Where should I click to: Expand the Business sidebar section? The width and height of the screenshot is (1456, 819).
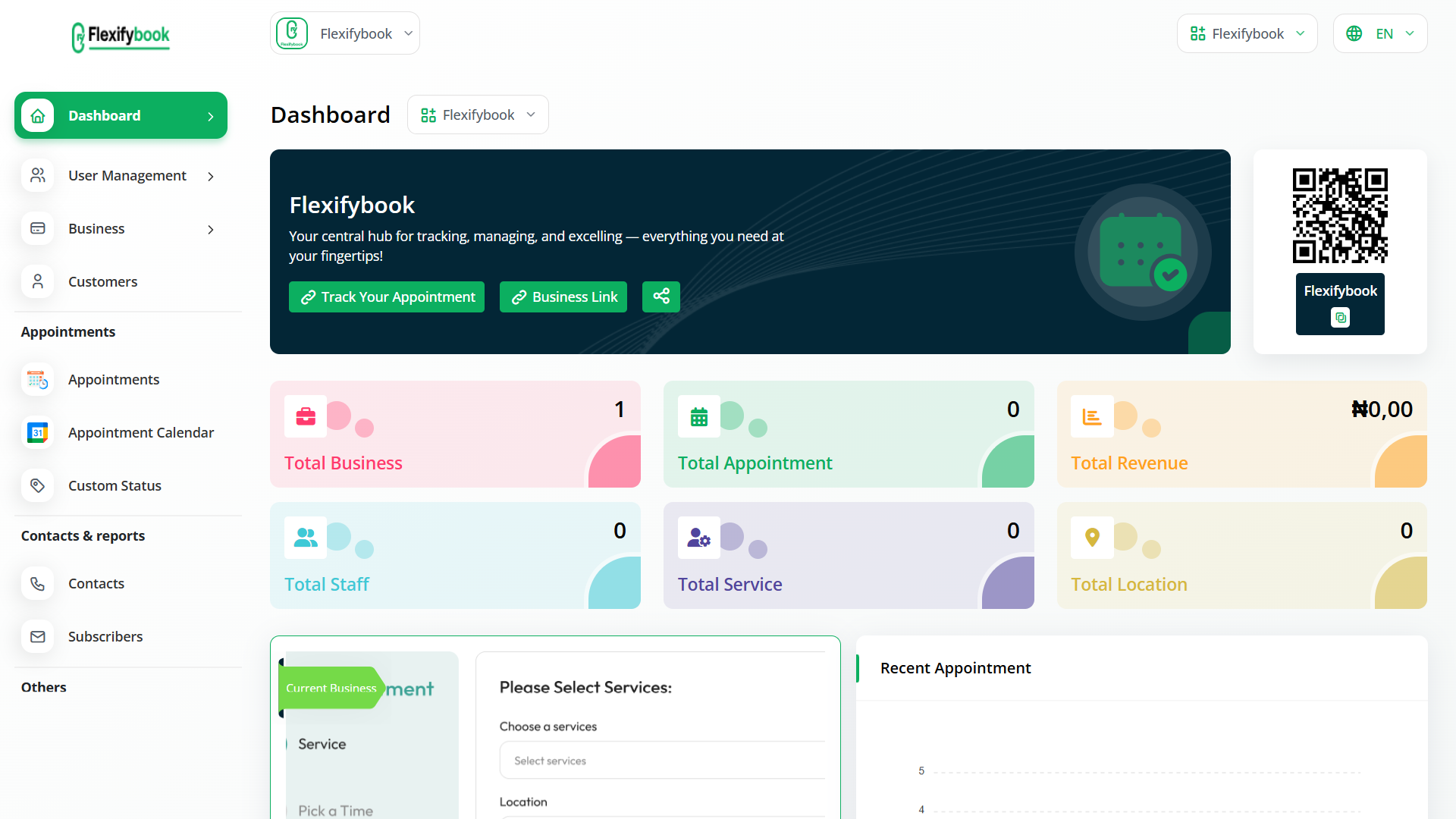pos(121,228)
